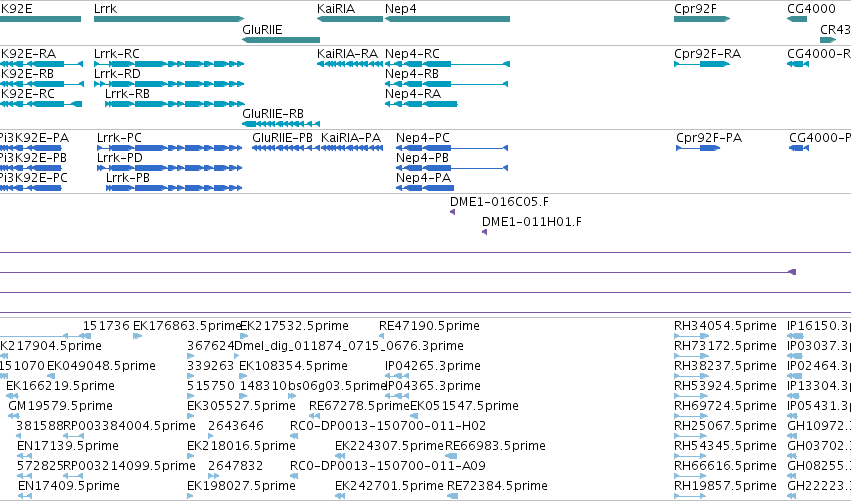Select the EK224307.5prime label
The image size is (851, 501).
[x=389, y=446]
